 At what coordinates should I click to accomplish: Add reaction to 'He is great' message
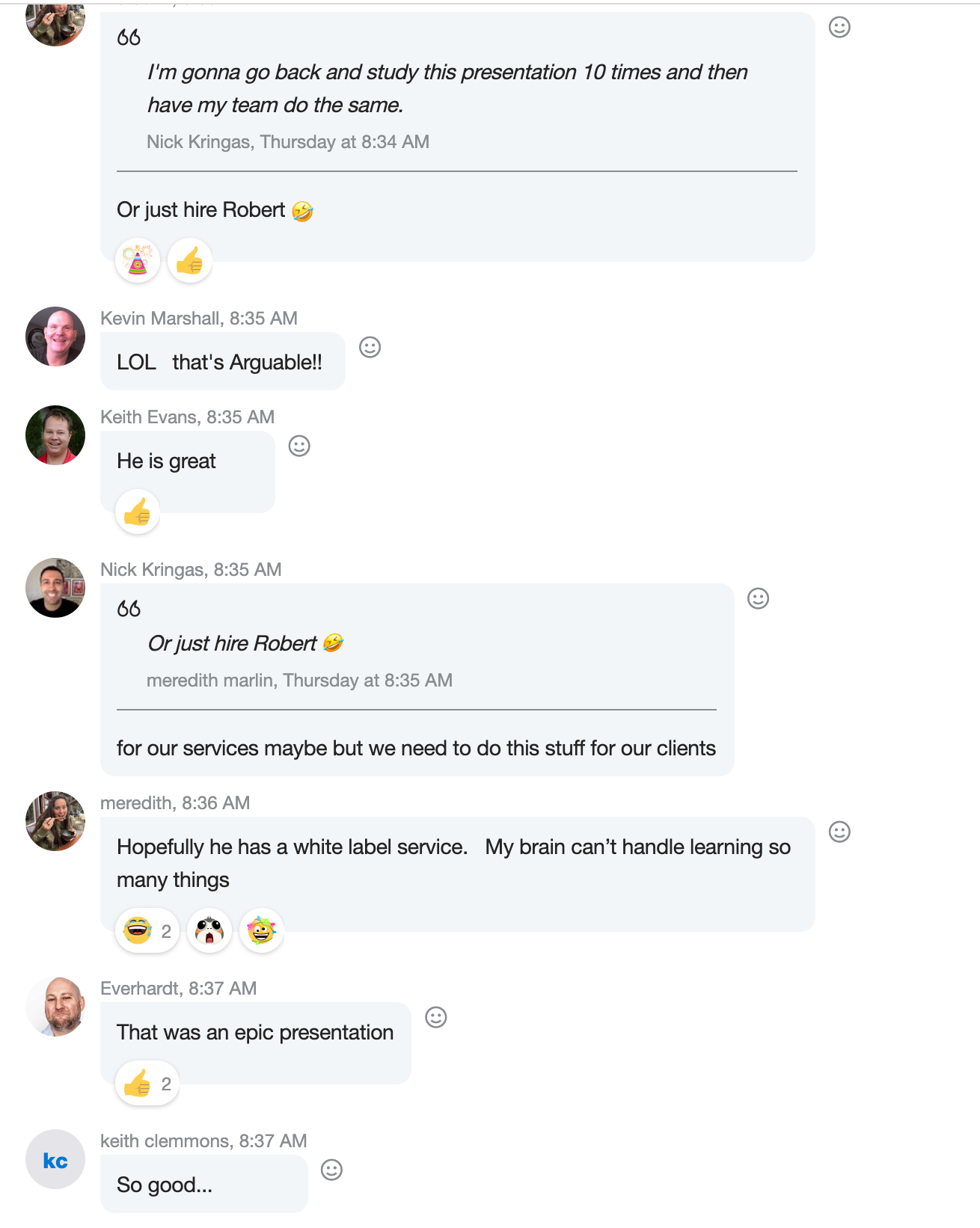[x=299, y=446]
